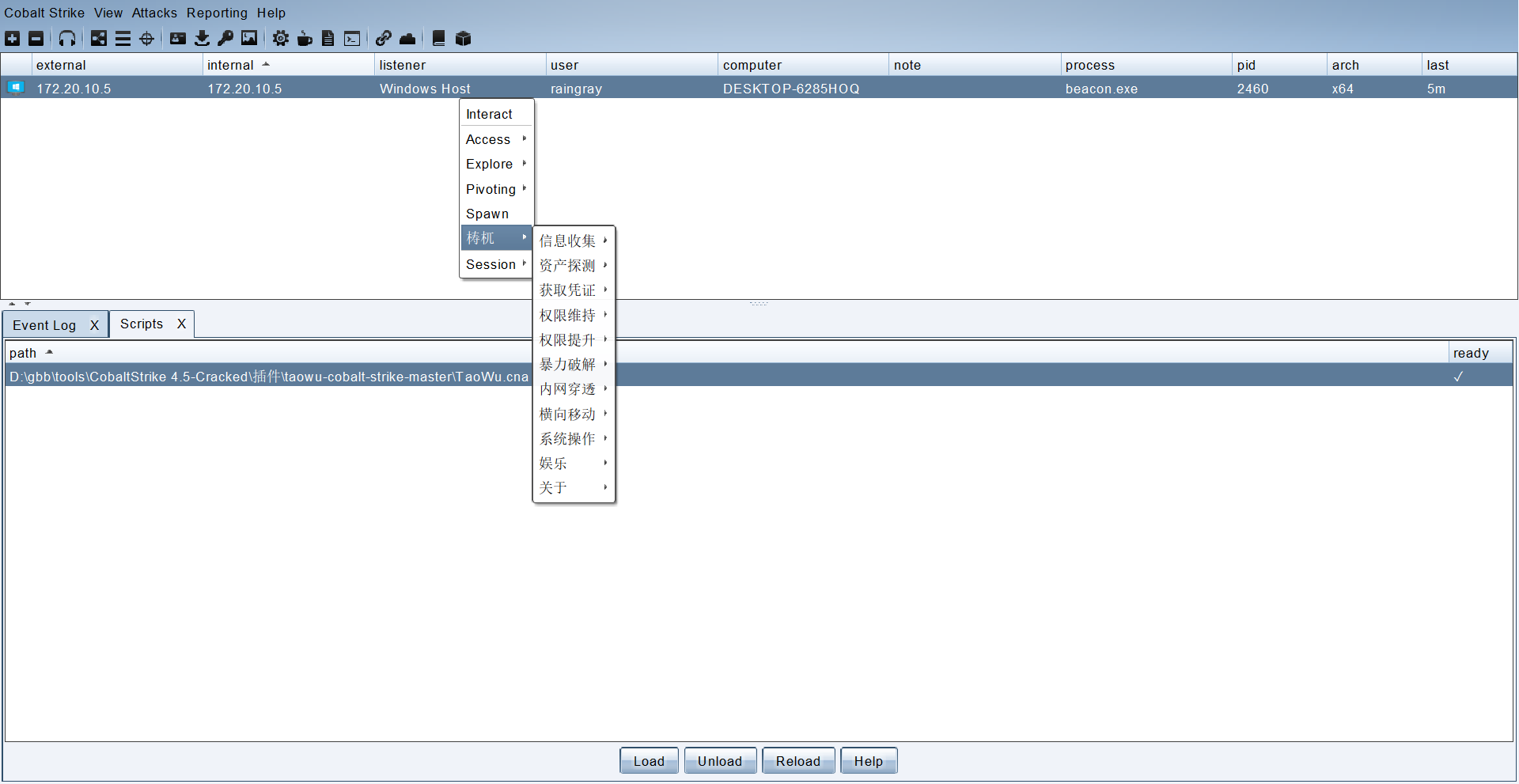Expand the 权限维持 submenu
The height and width of the screenshot is (784, 1519).
point(574,315)
